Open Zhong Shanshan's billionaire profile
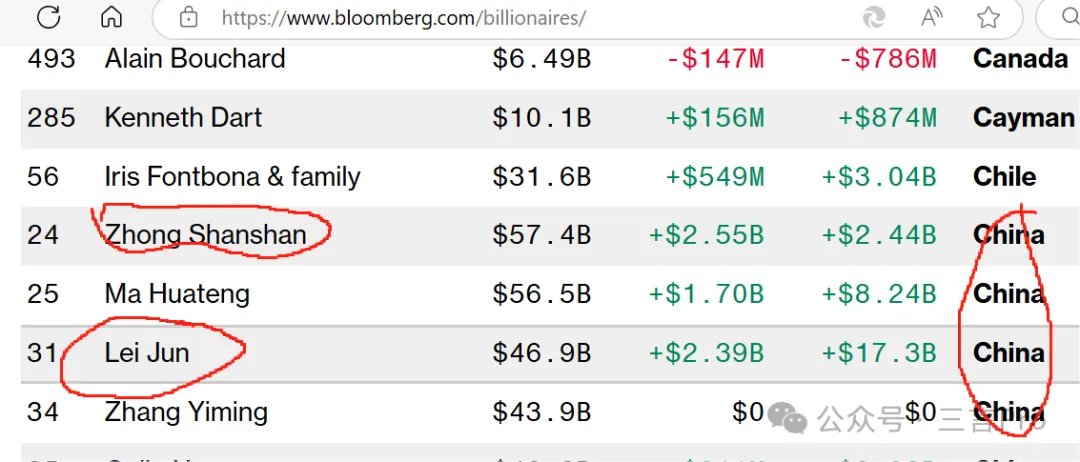 pyautogui.click(x=206, y=235)
